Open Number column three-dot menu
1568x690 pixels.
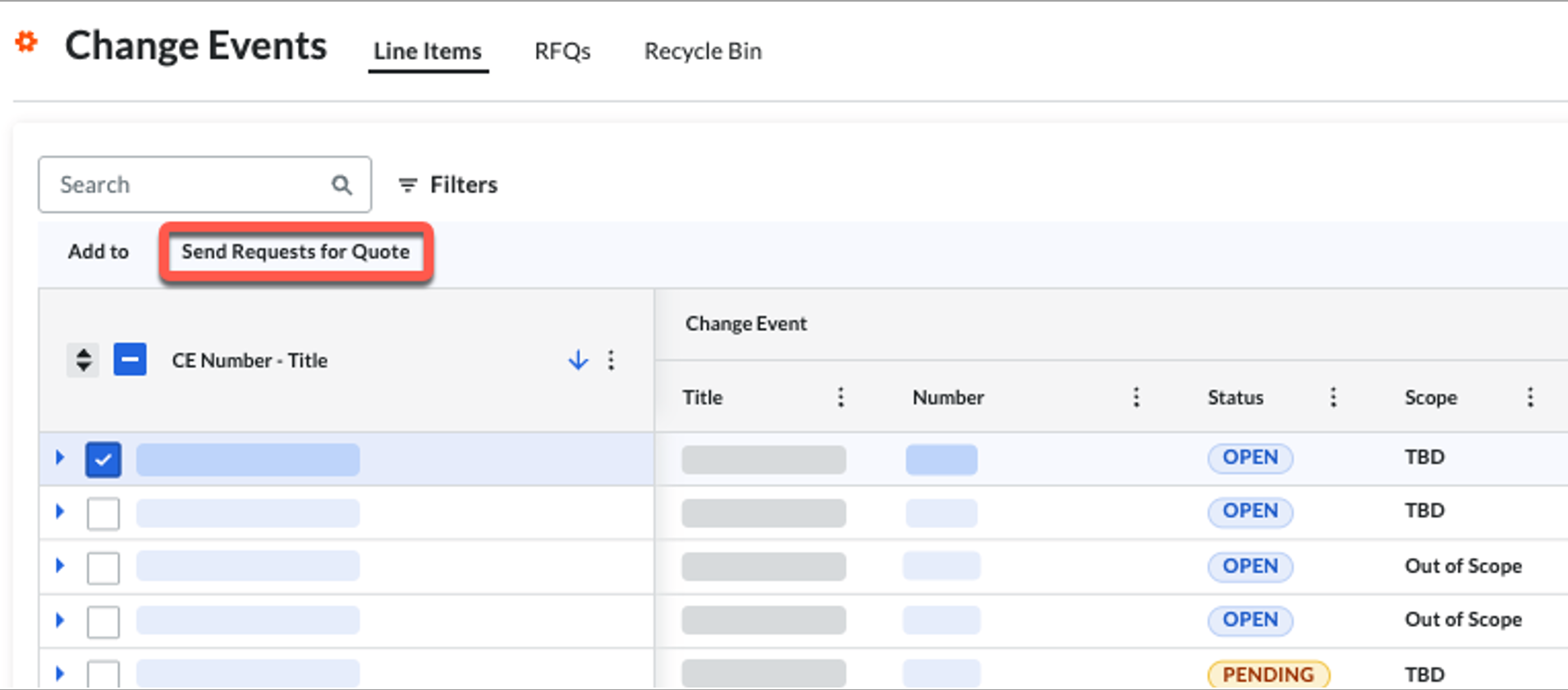1136,398
